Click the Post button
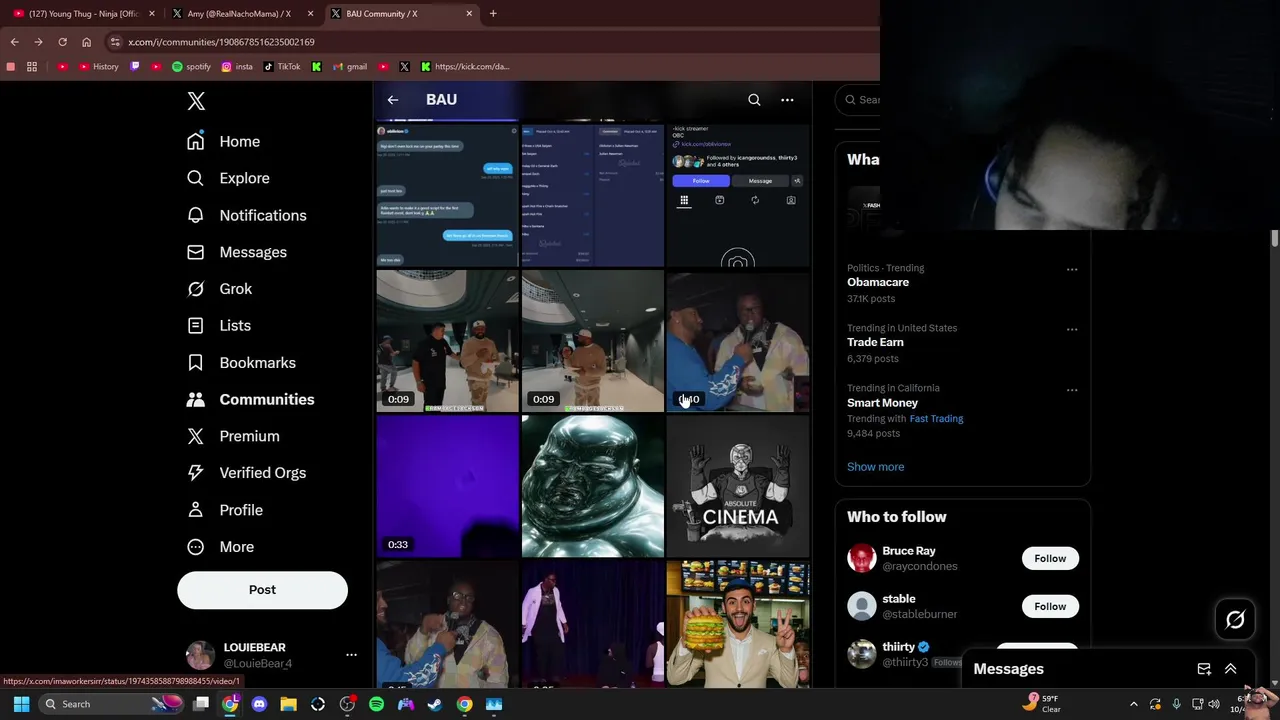1280x720 pixels. point(262,590)
